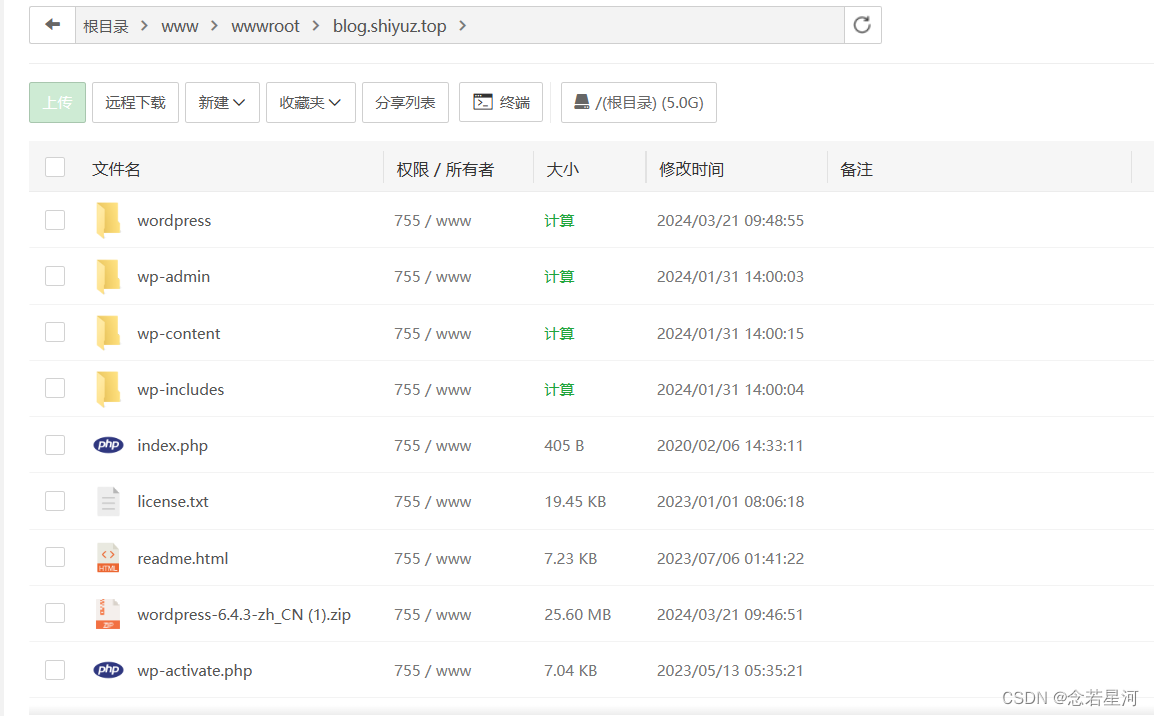Expand the 新建 (New) dropdown
Image resolution: width=1154 pixels, height=716 pixels.
coord(222,102)
